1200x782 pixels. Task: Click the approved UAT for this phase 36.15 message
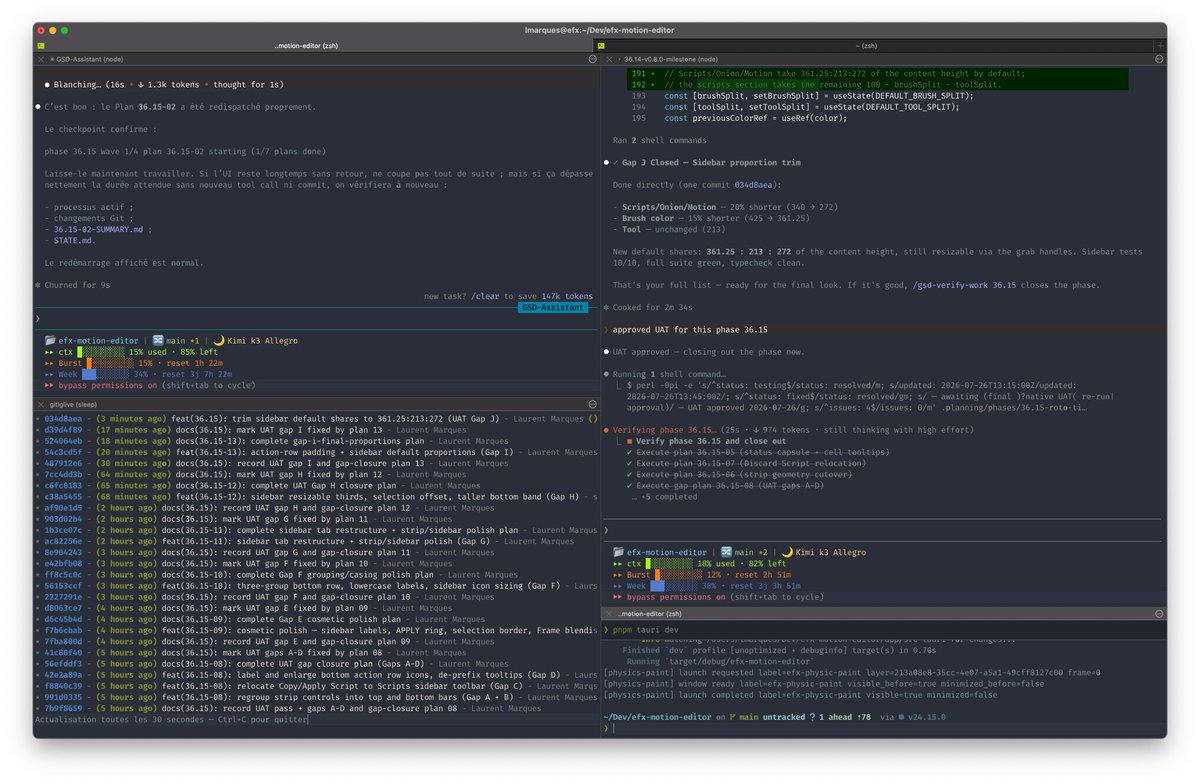690,329
